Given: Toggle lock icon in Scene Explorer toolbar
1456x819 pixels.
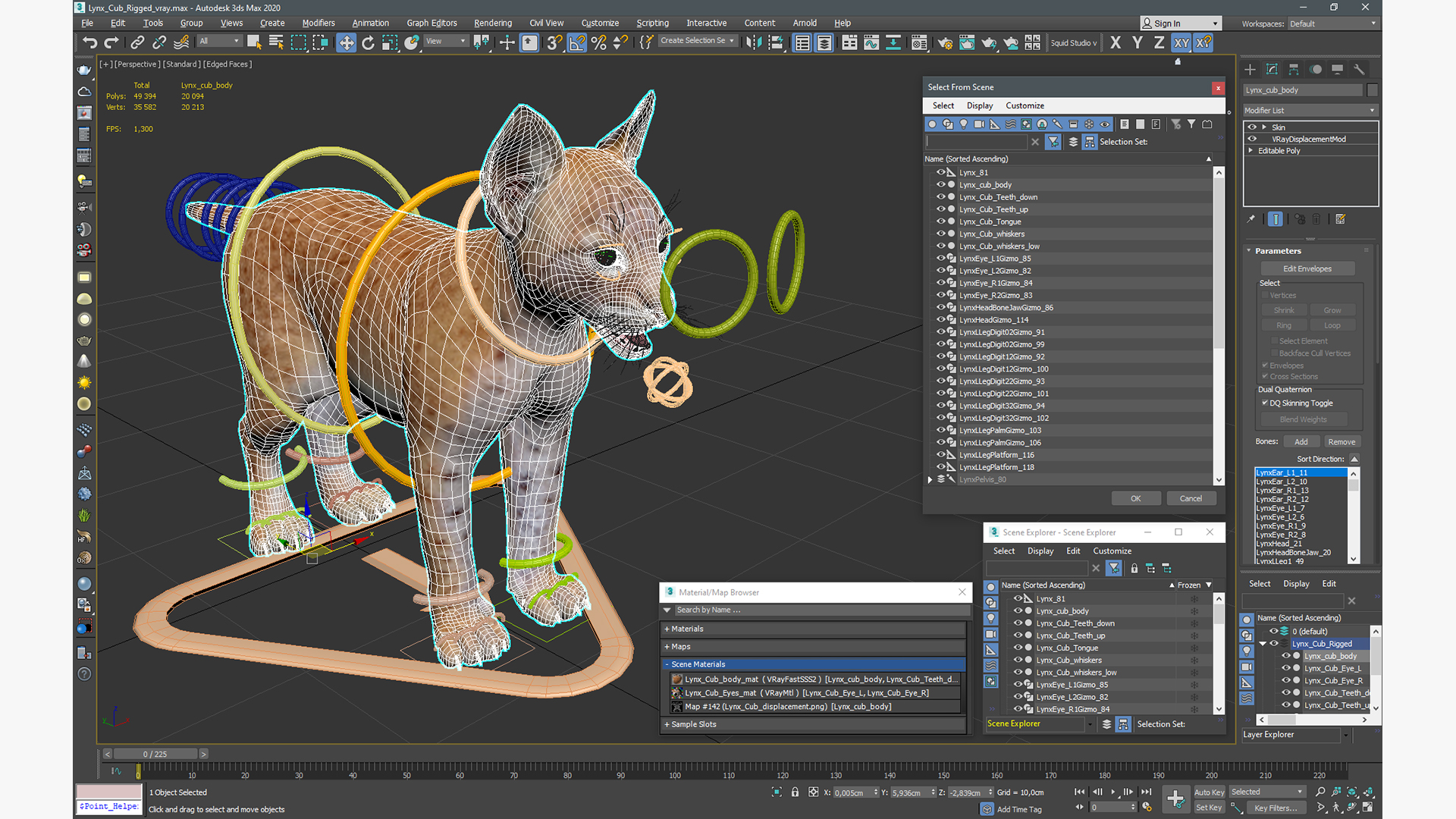Looking at the screenshot, I should pos(1134,568).
